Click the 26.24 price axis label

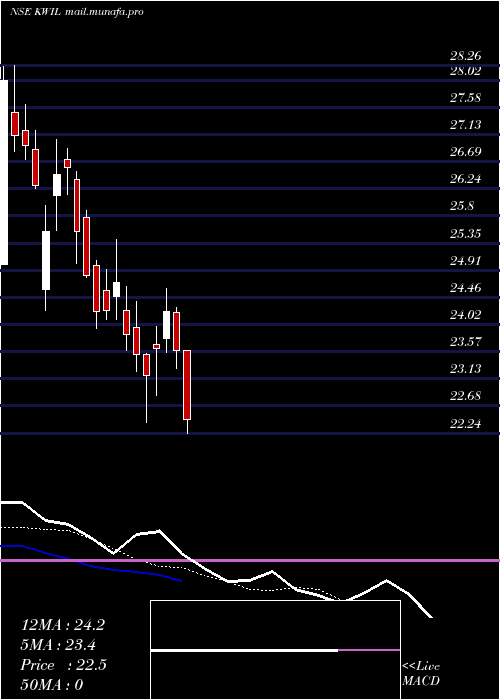(x=465, y=179)
